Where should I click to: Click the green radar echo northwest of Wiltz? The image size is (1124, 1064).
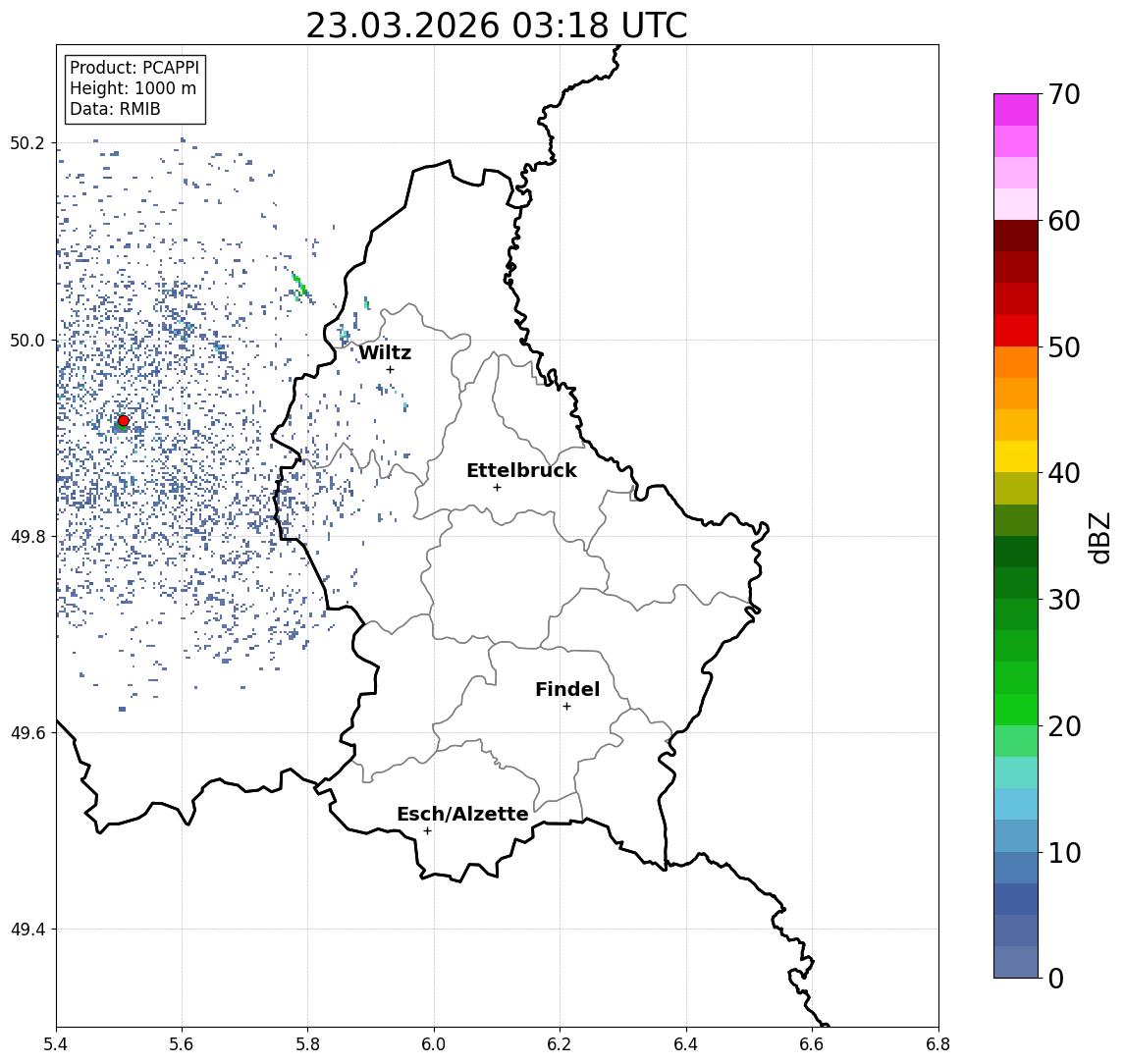coord(299,286)
